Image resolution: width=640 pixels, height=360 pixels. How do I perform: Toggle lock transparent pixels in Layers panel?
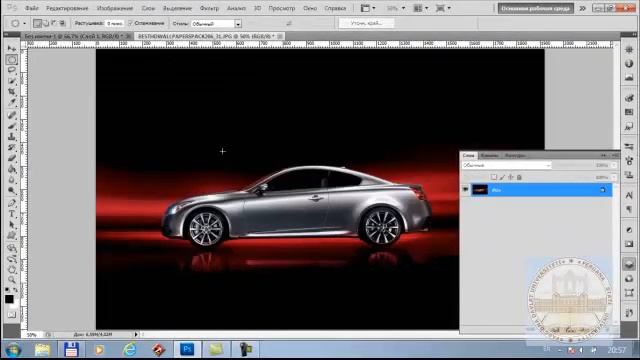click(494, 177)
